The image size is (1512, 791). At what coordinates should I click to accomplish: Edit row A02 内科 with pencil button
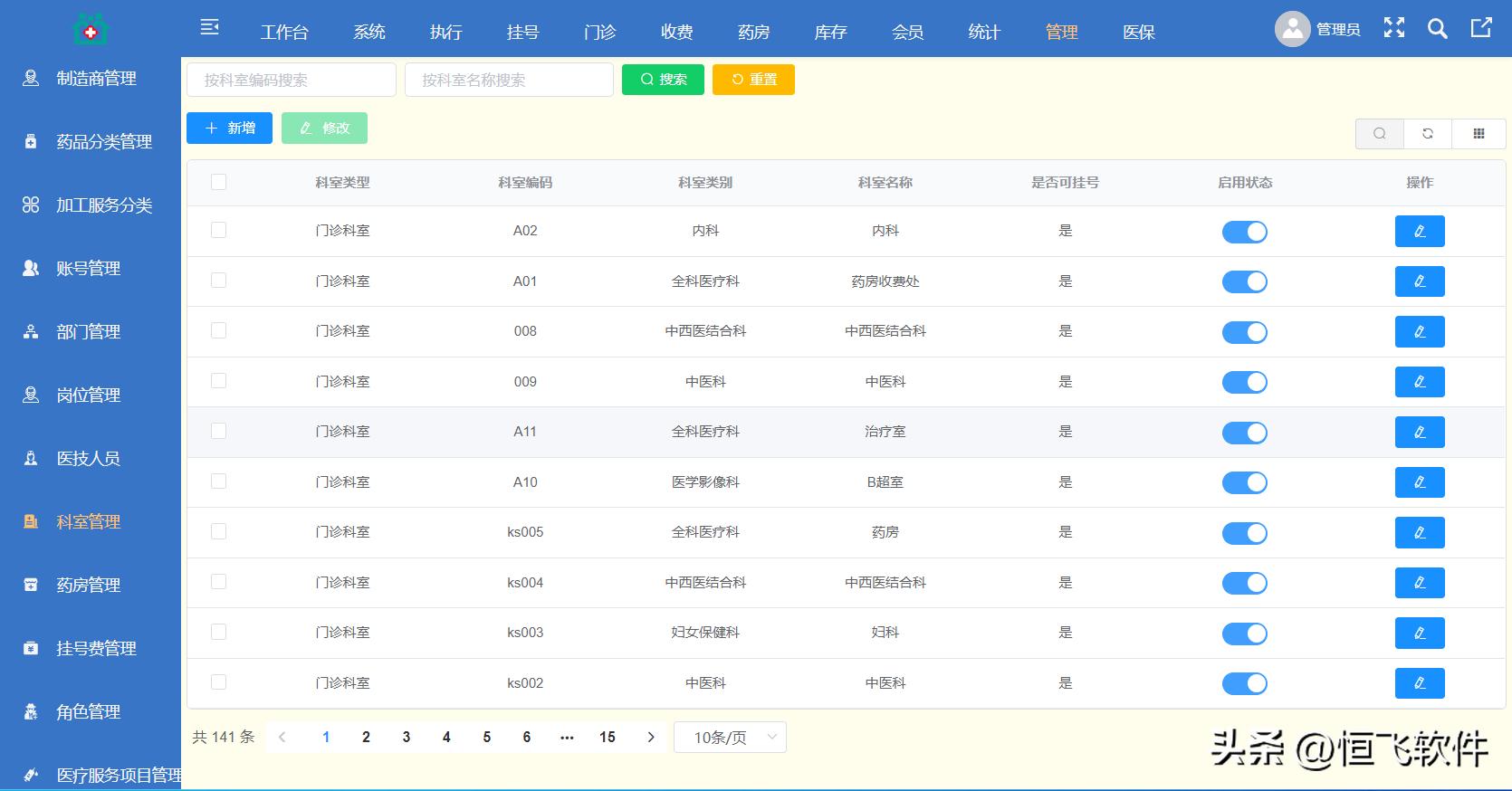[x=1420, y=231]
